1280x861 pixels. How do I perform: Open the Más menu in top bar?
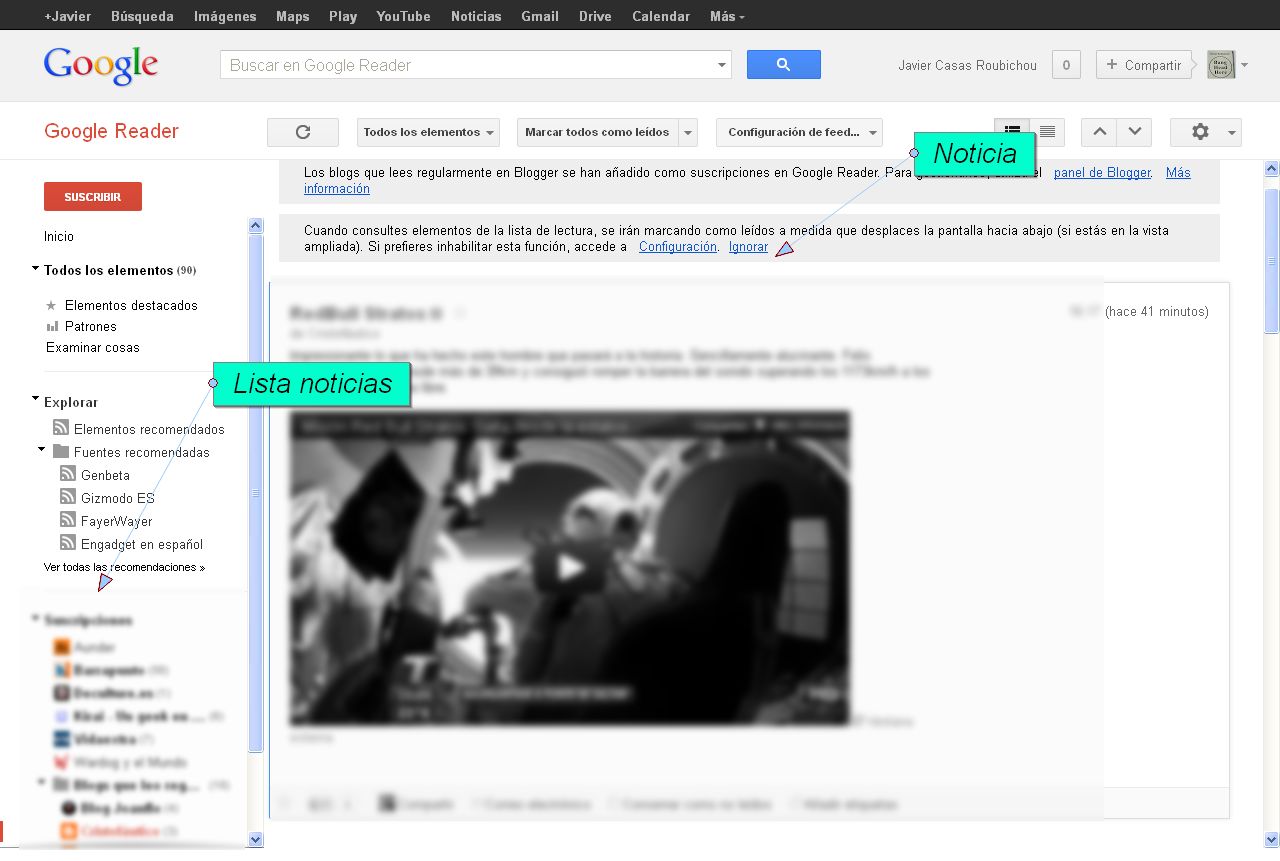[x=727, y=16]
